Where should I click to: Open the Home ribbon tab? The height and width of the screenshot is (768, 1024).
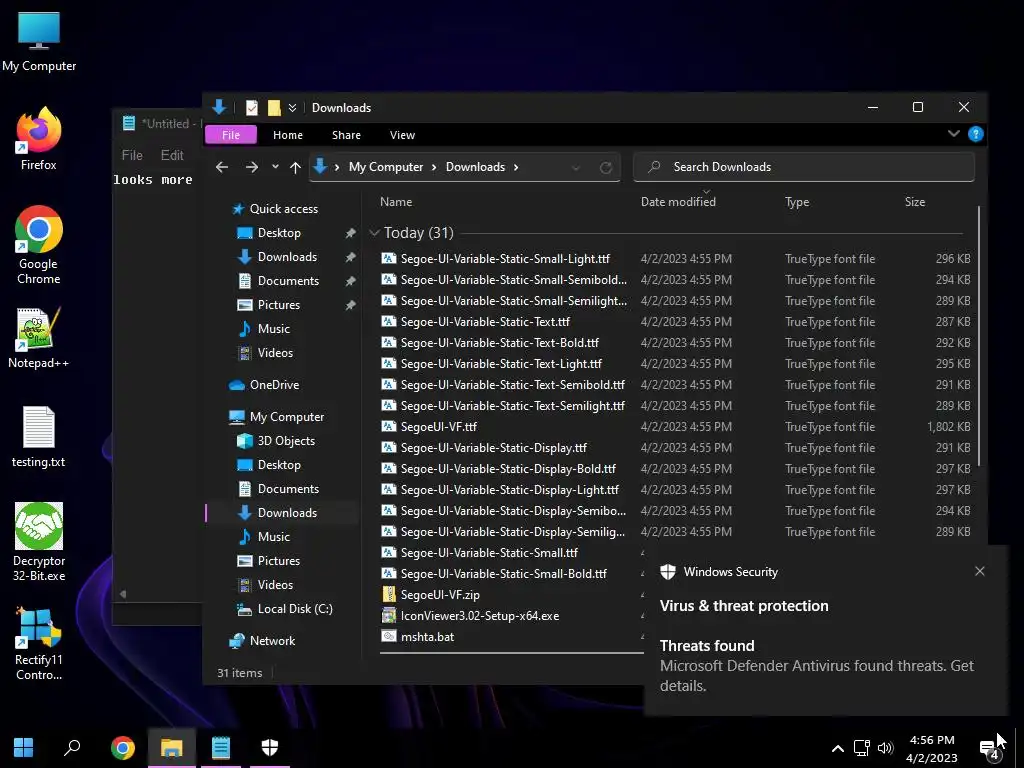(x=288, y=135)
